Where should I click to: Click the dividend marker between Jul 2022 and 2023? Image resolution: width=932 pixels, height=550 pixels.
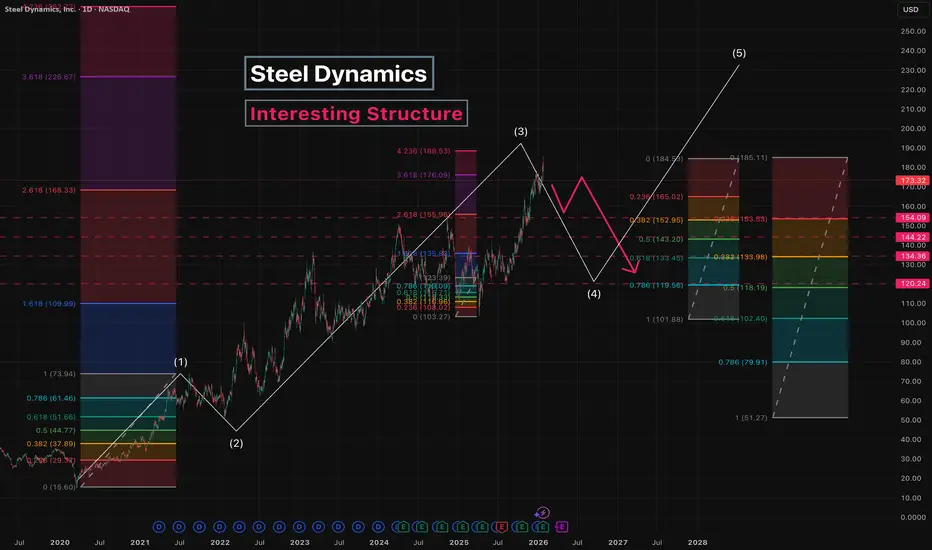coord(279,527)
